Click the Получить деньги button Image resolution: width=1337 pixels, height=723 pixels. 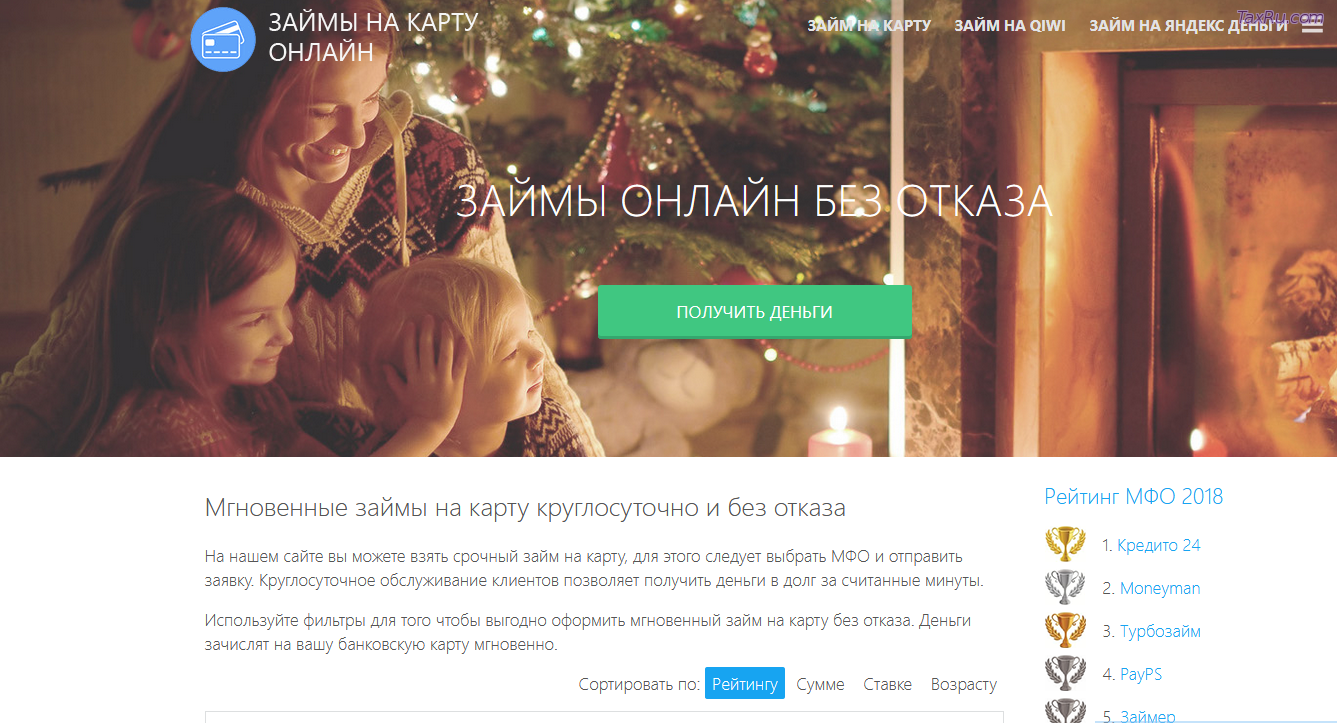pos(755,312)
